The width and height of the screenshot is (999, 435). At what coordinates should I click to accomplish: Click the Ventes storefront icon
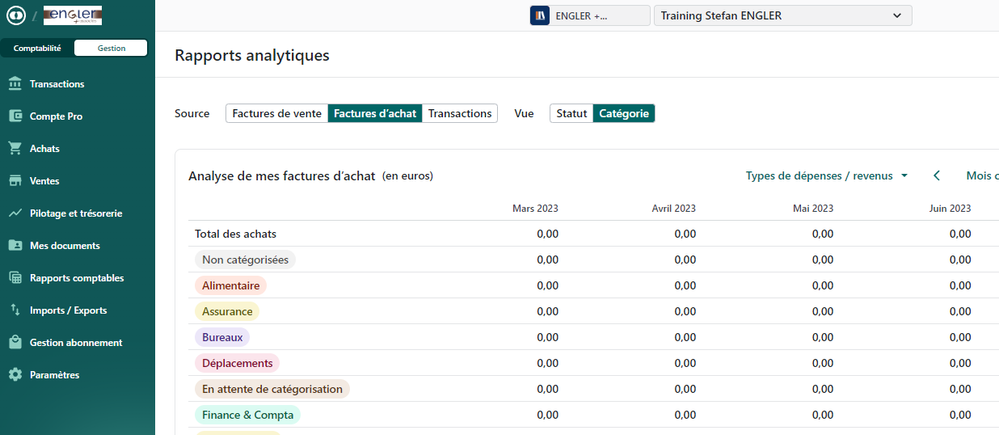click(15, 181)
